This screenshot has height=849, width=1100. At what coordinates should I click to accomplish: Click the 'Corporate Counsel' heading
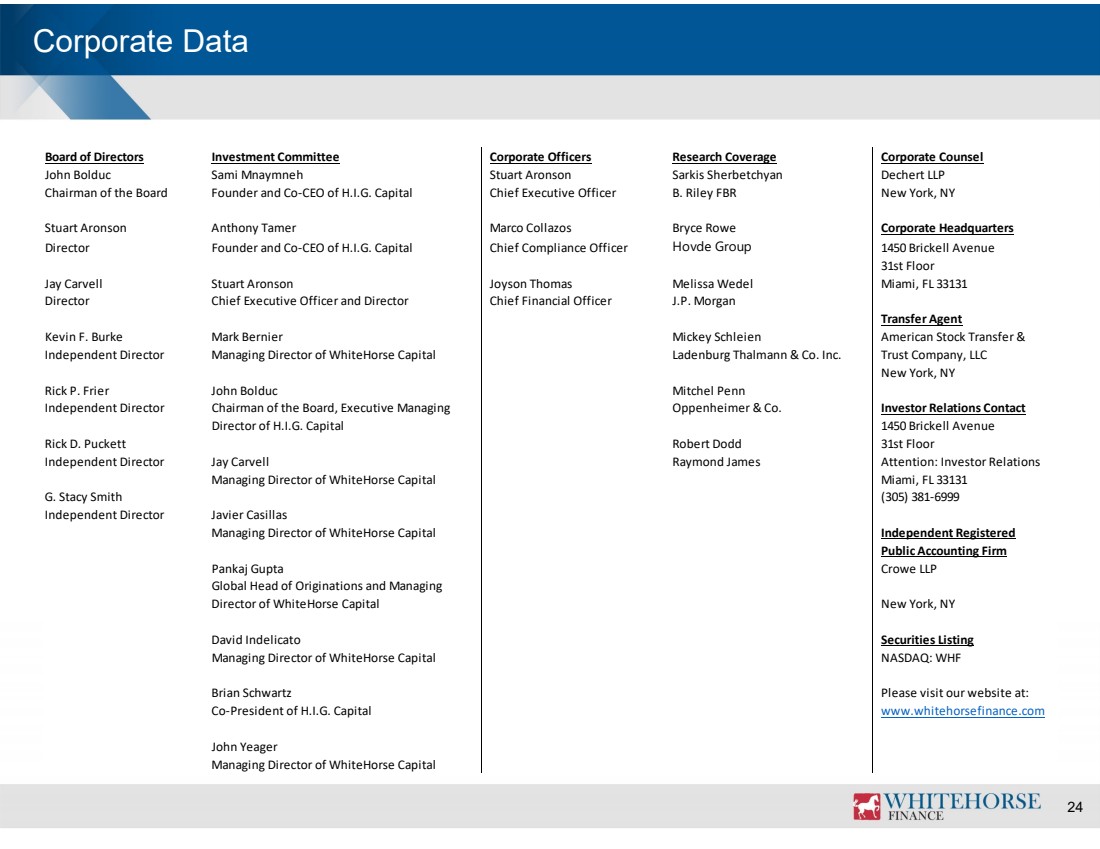[x=932, y=157]
